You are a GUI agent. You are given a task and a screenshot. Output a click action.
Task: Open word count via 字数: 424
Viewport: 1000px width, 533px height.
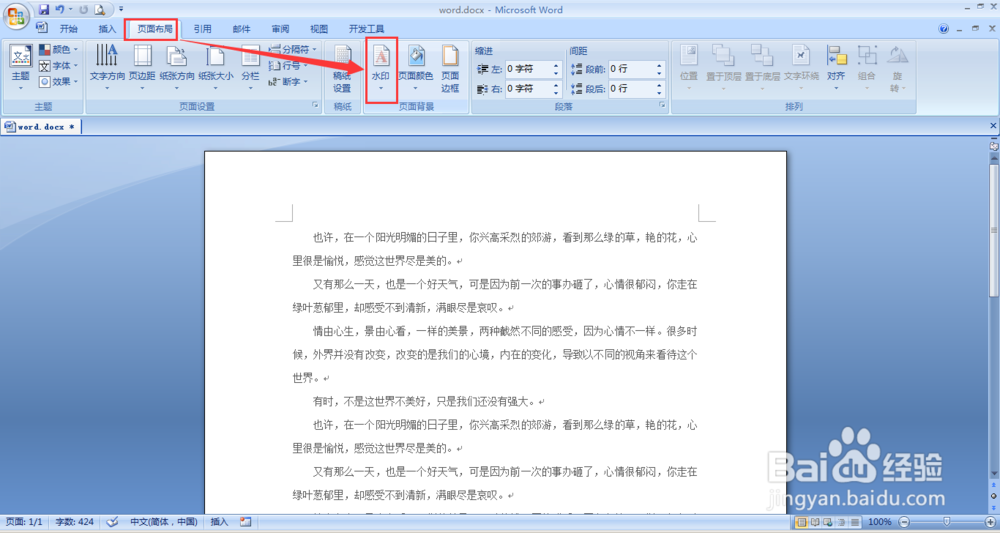(x=75, y=522)
